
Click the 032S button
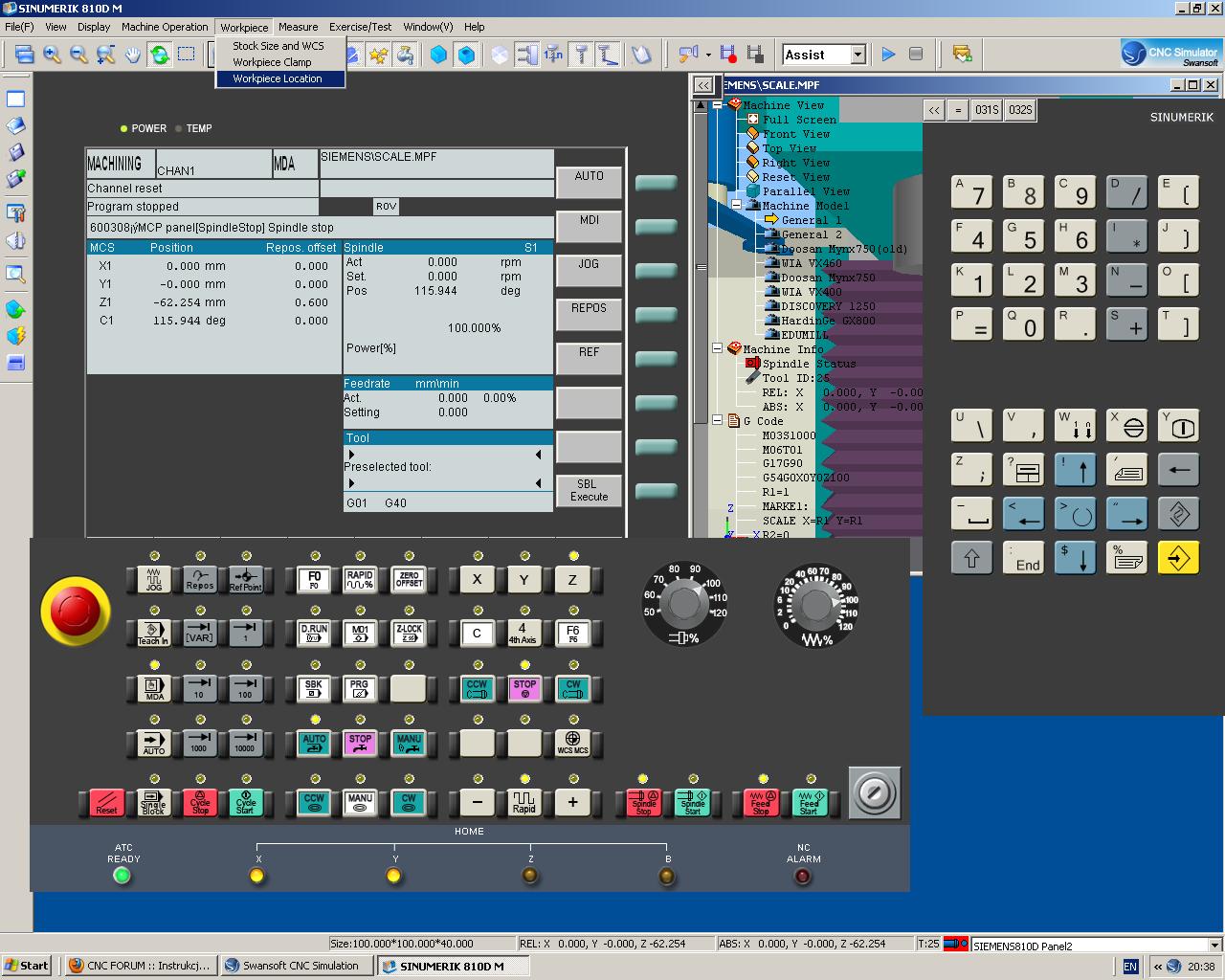coord(1020,110)
